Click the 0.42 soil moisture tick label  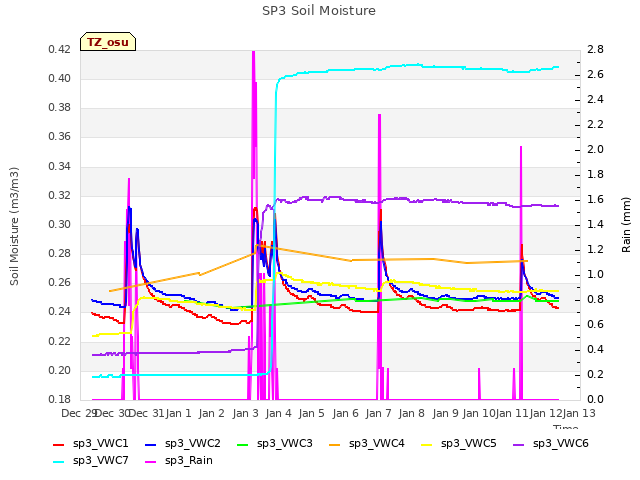tap(60, 49)
